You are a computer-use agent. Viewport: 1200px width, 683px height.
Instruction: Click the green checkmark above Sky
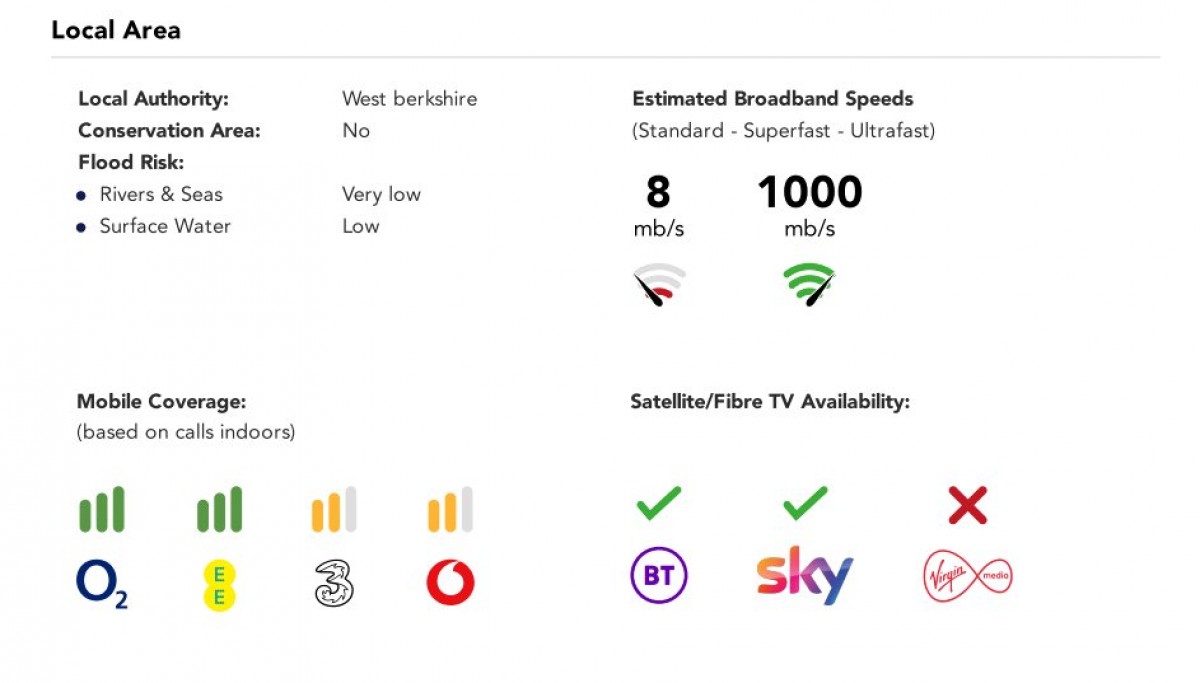[x=805, y=503]
